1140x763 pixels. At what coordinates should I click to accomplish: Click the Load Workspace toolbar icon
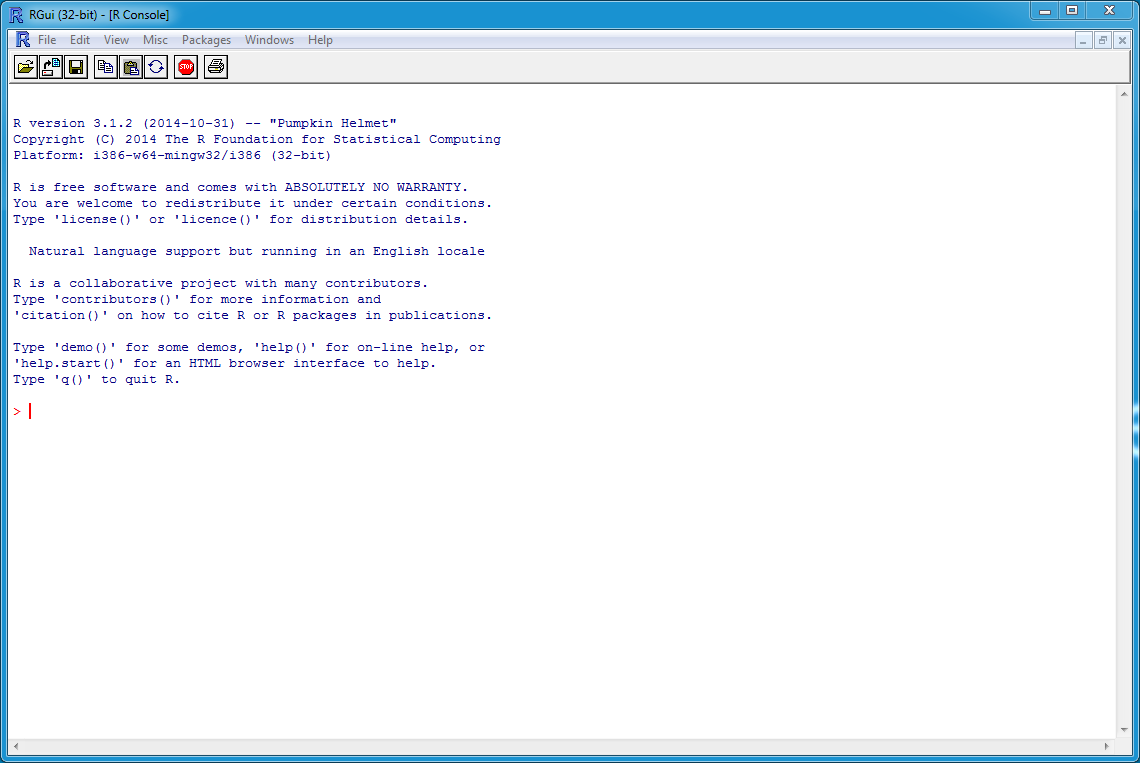(51, 68)
